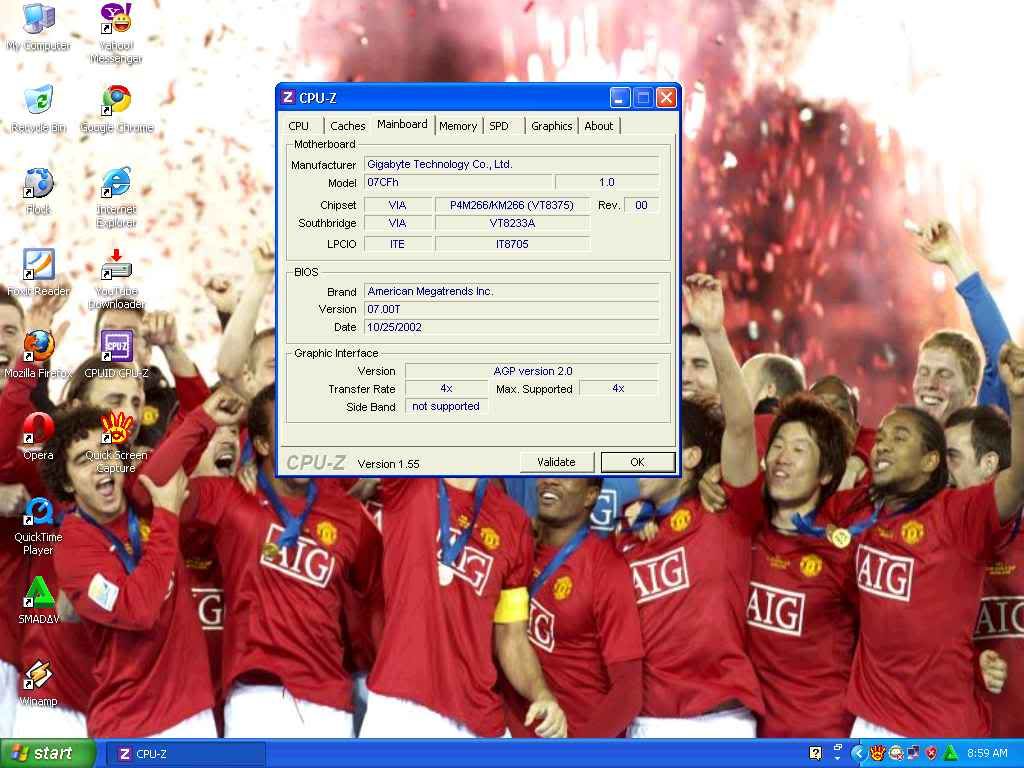Open the About tab
1024x768 pixels.
tap(599, 126)
